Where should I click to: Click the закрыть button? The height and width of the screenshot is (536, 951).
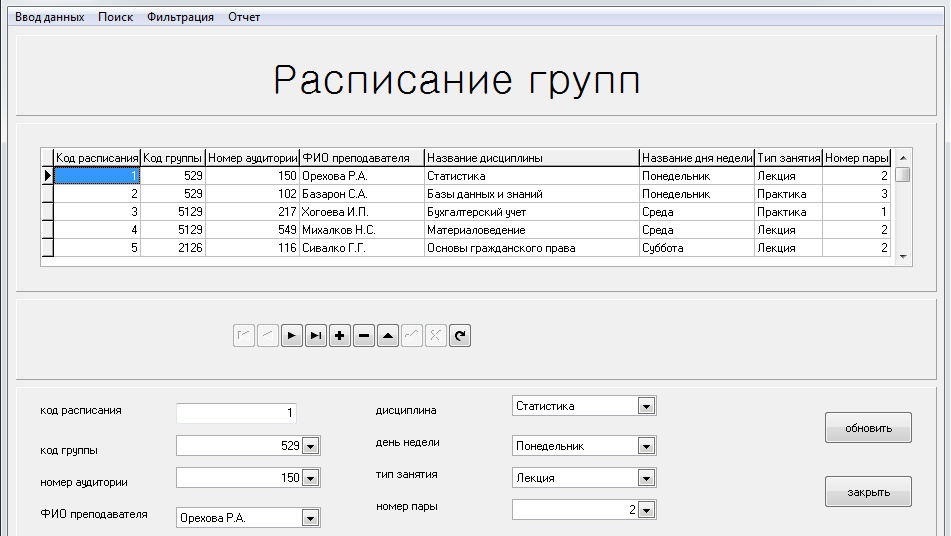[868, 492]
